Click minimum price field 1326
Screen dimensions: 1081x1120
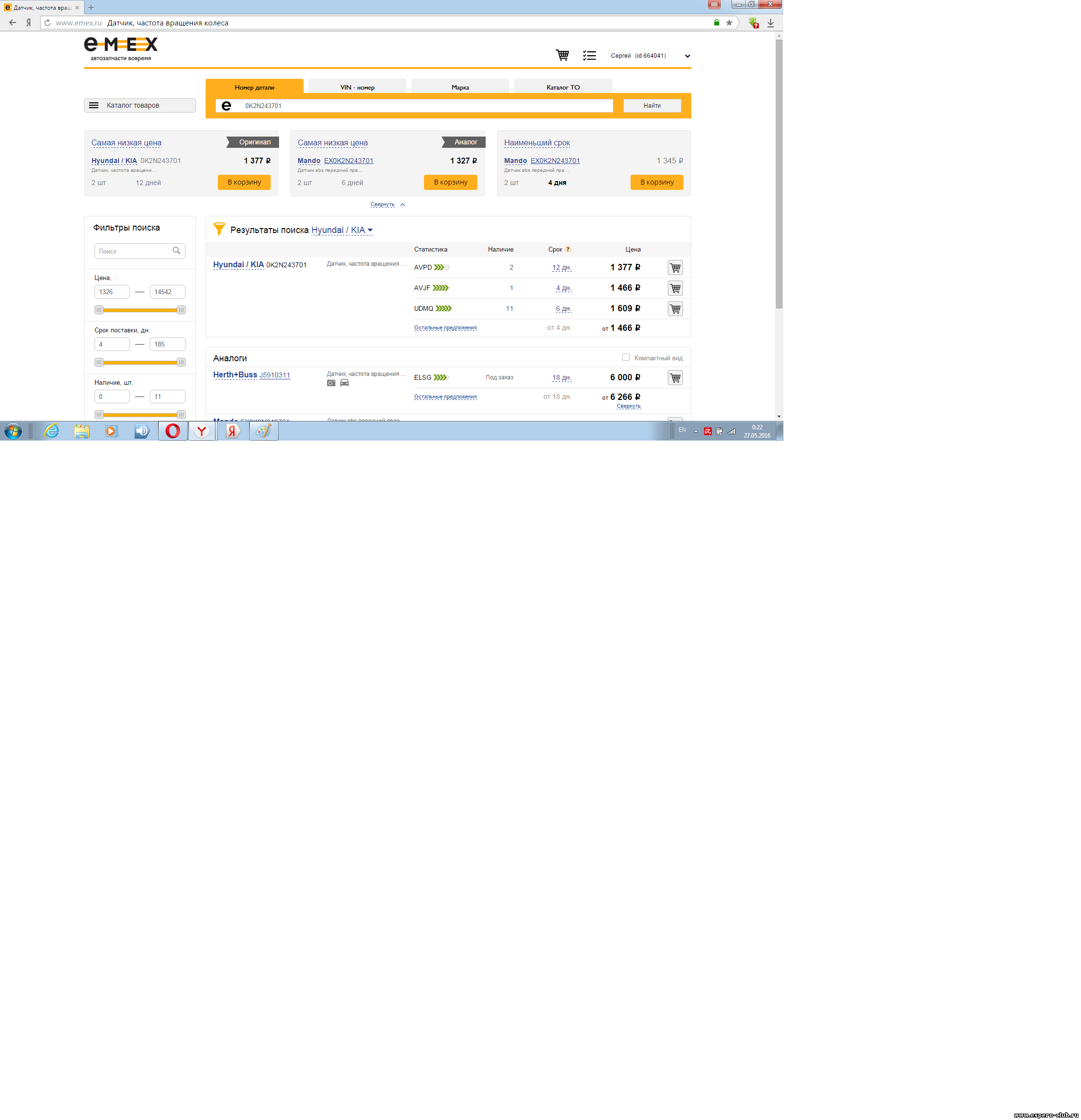click(112, 292)
